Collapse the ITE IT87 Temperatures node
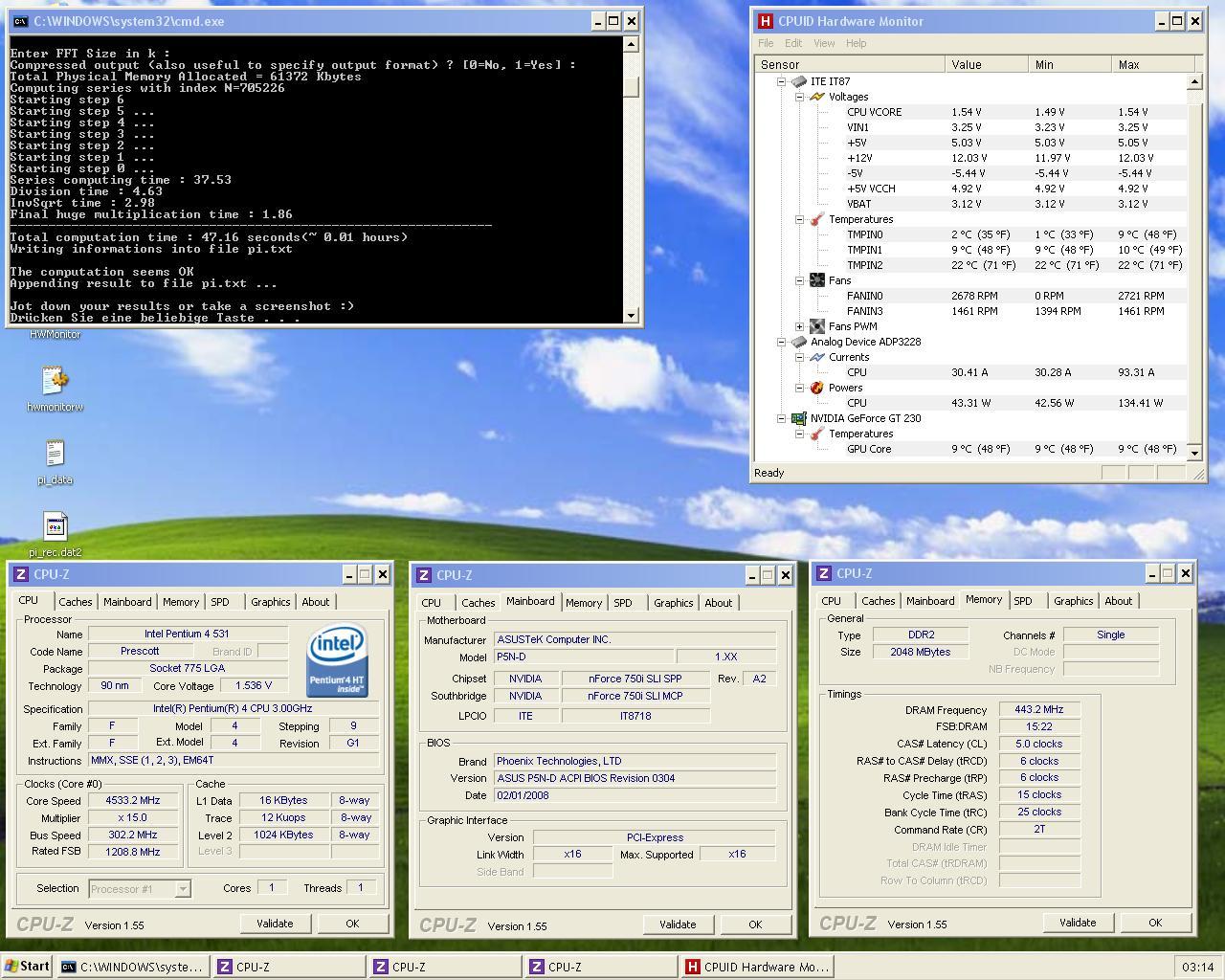This screenshot has width=1225, height=980. click(x=799, y=219)
